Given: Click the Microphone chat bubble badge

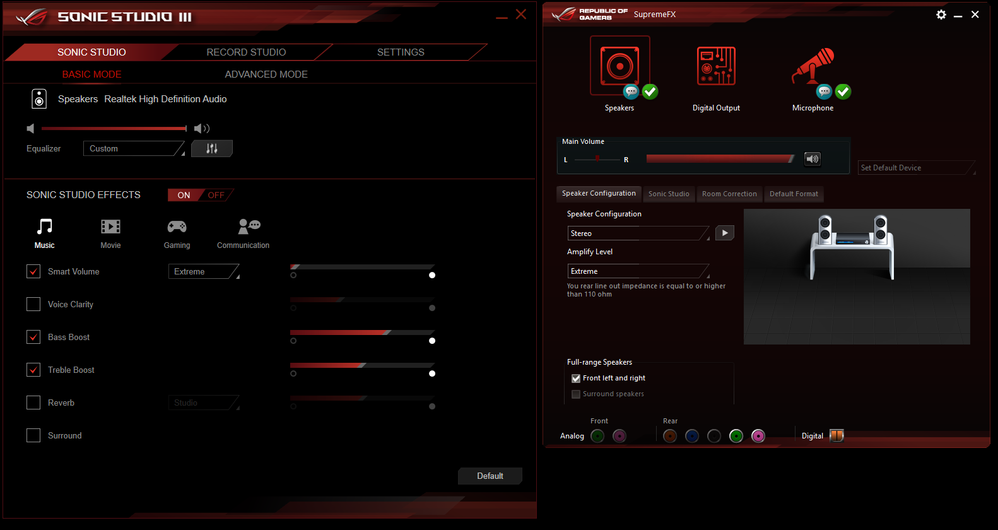Looking at the screenshot, I should tap(824, 92).
